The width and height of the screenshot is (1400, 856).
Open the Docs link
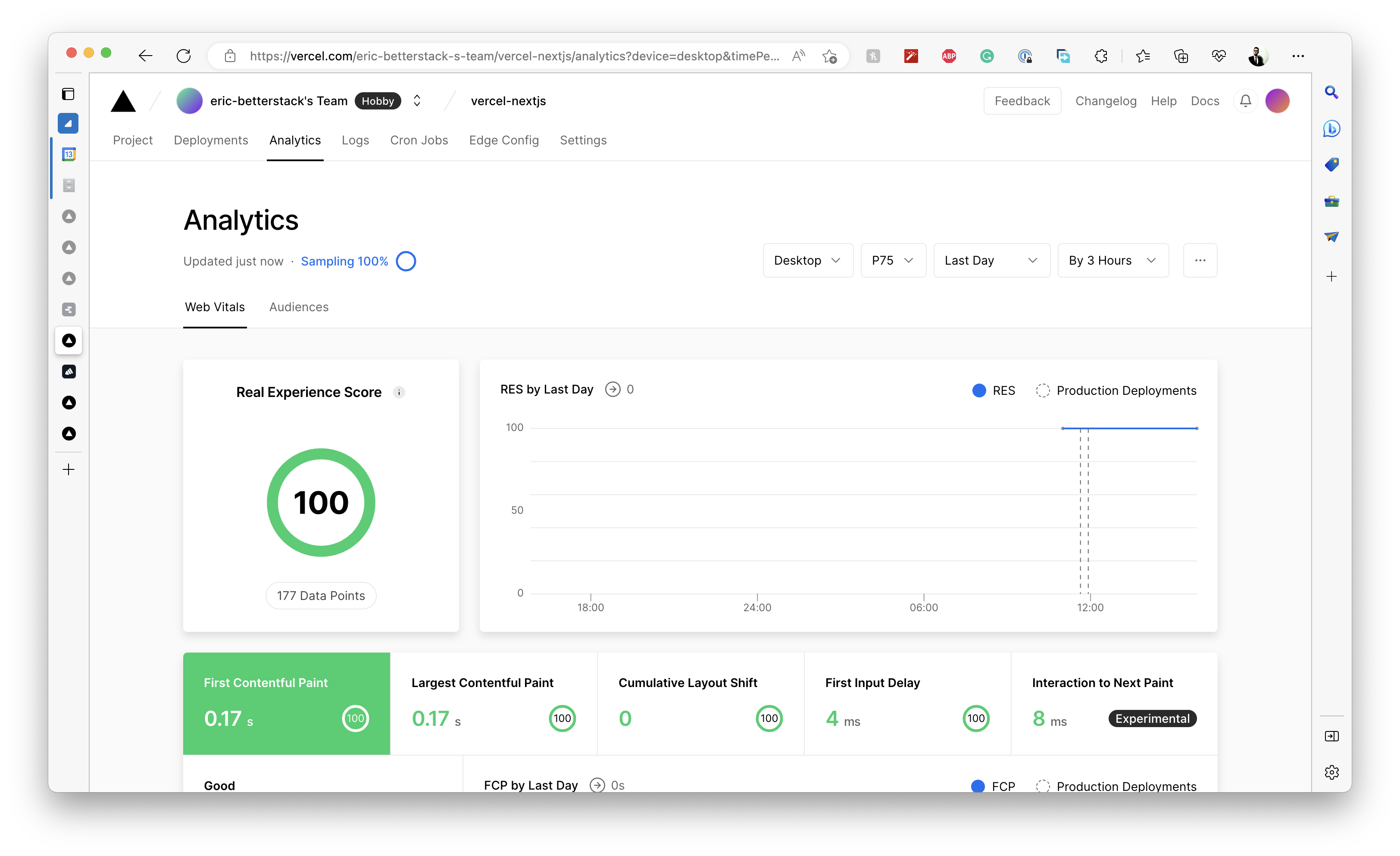[1205, 100]
